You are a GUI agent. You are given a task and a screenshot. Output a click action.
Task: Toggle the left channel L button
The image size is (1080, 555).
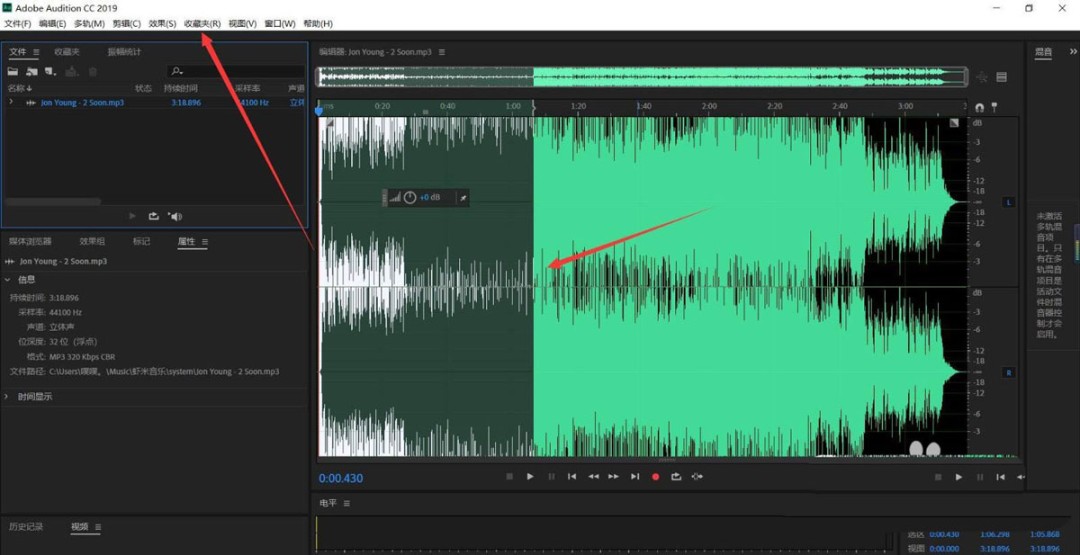pyautogui.click(x=1008, y=203)
